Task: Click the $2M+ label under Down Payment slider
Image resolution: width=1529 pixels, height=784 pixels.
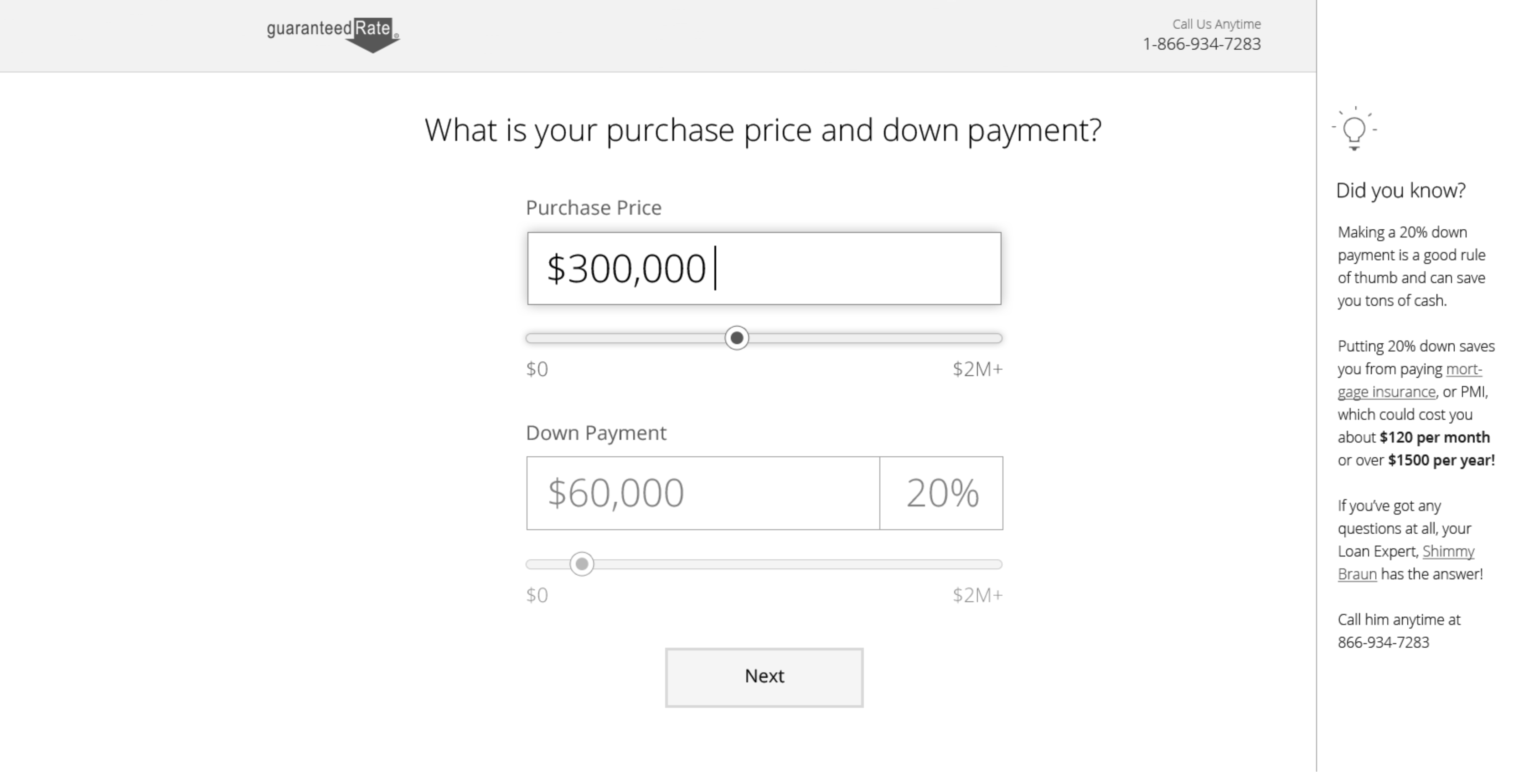Action: (977, 595)
